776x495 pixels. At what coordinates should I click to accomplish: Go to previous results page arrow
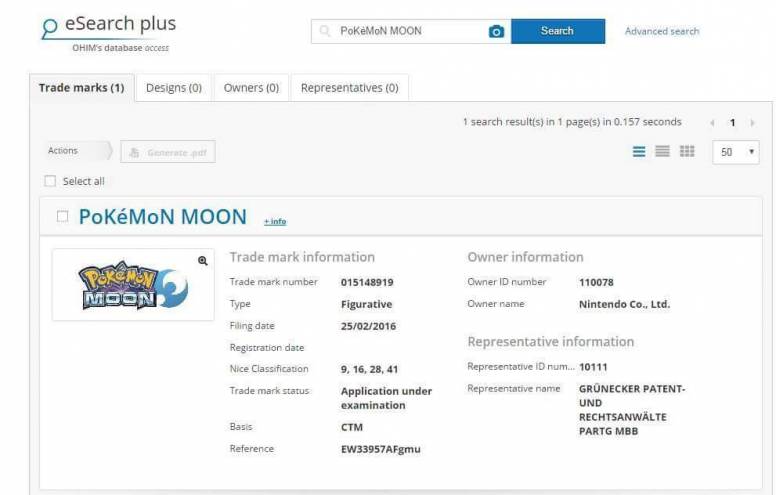point(712,123)
